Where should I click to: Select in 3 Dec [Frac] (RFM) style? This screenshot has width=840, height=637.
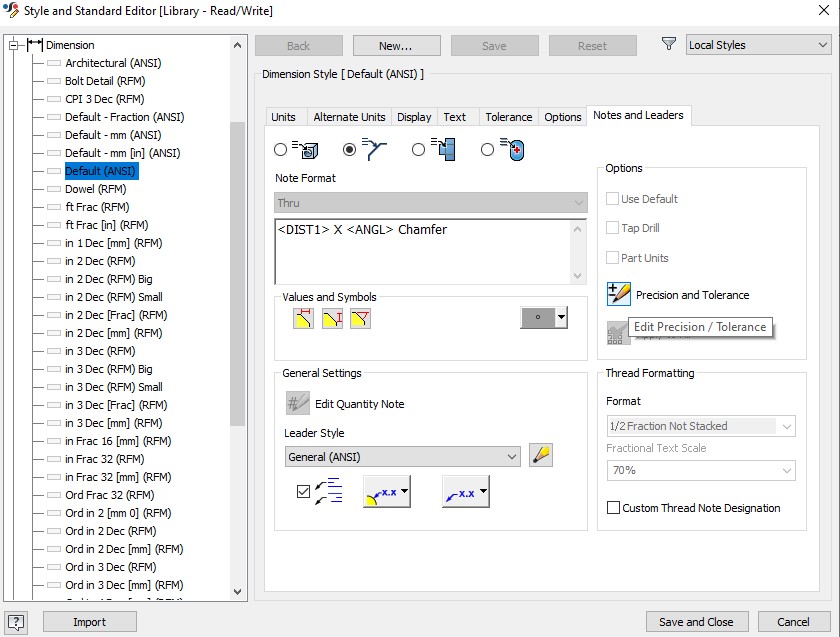[116, 404]
